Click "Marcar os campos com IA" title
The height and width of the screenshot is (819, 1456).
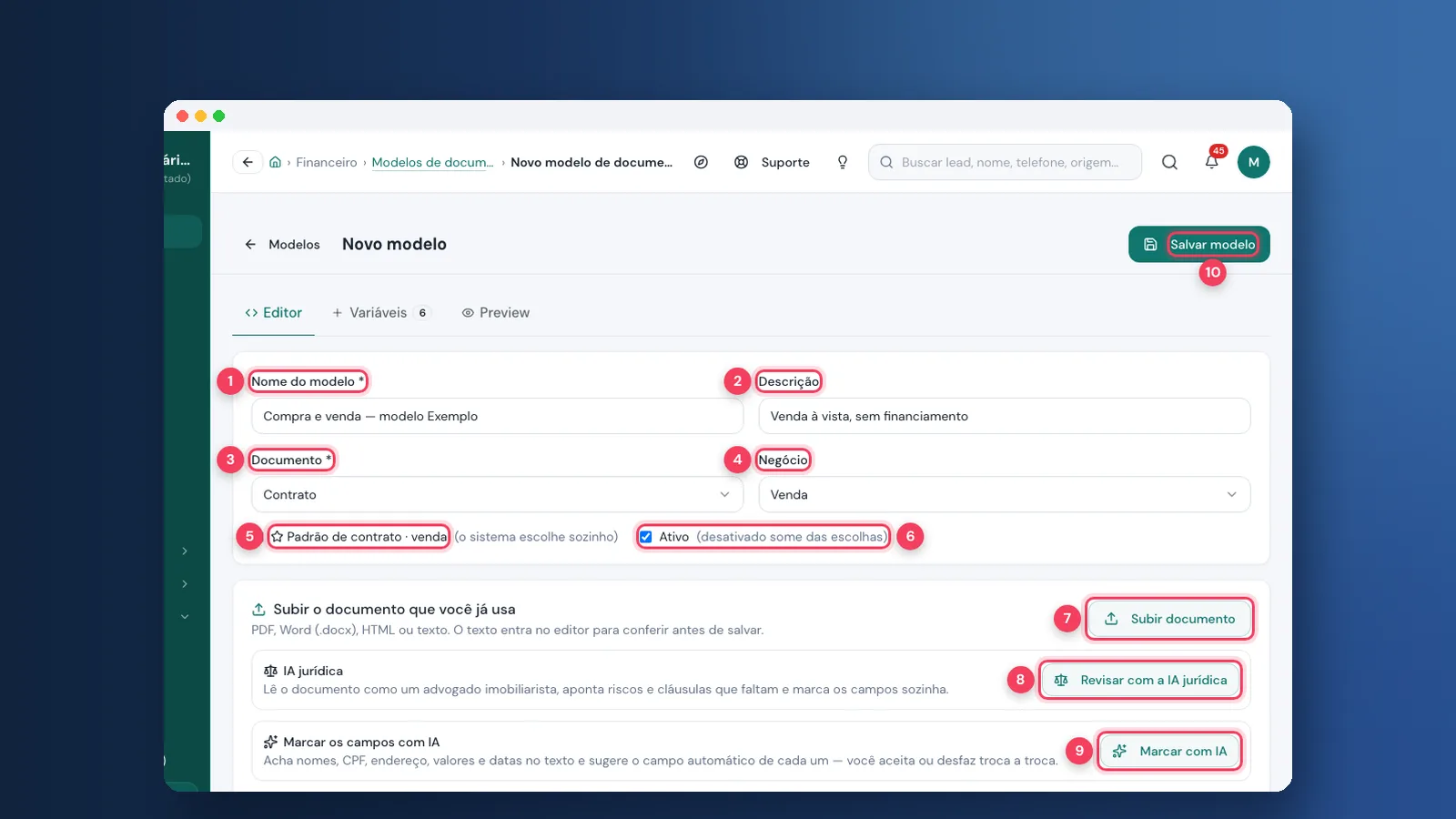pos(361,742)
